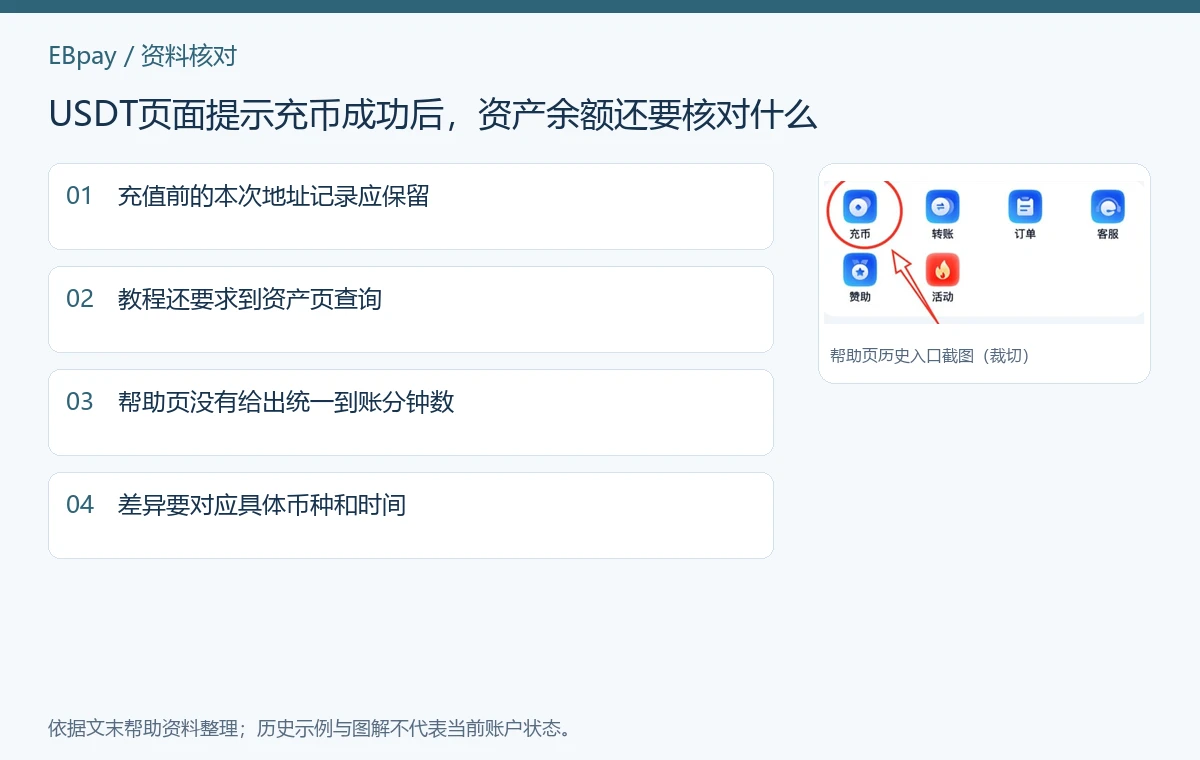
Task: Click footer note 依据文末帮助资料整理
Action: click(142, 728)
